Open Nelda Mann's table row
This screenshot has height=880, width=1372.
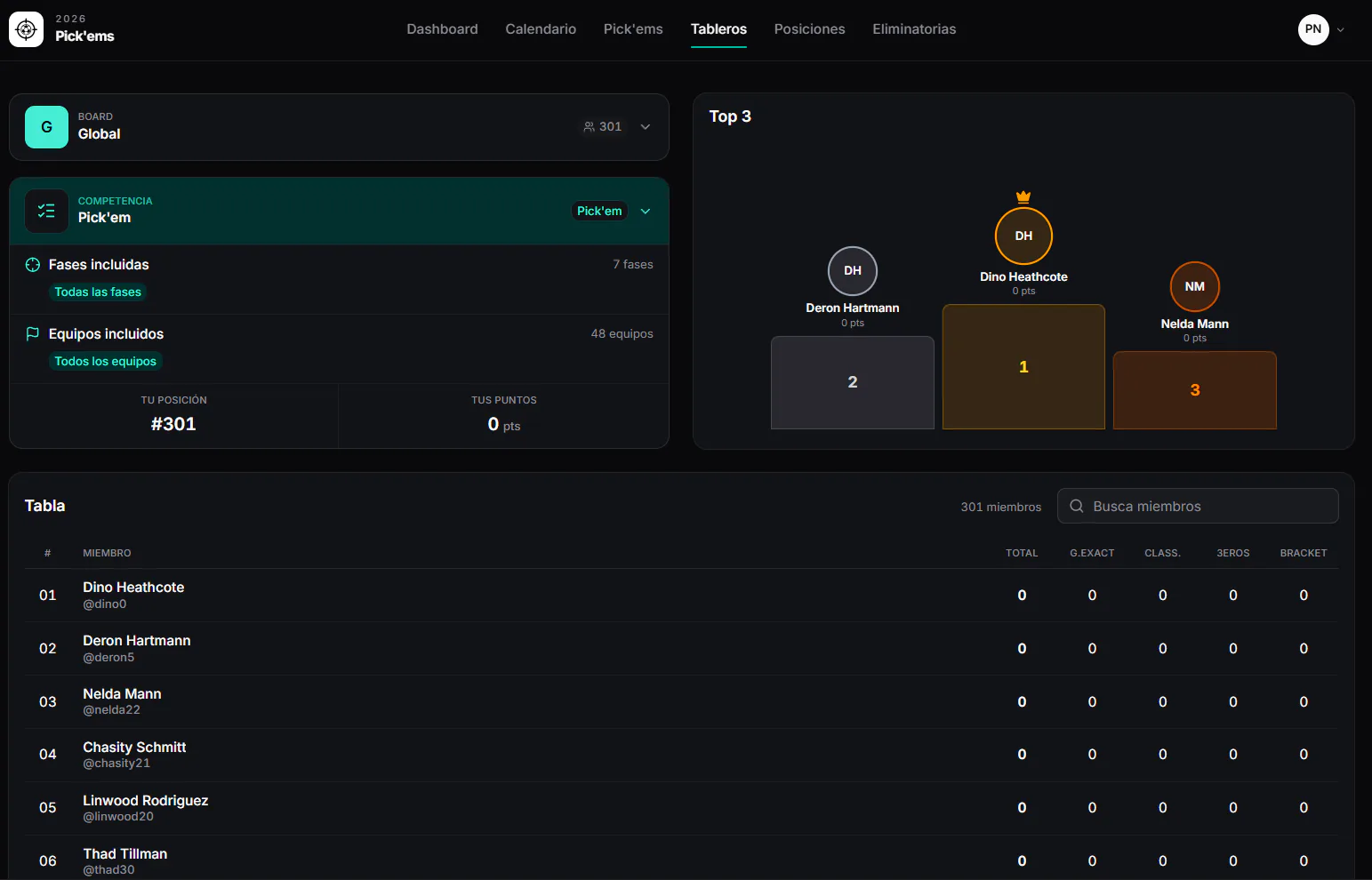click(681, 702)
